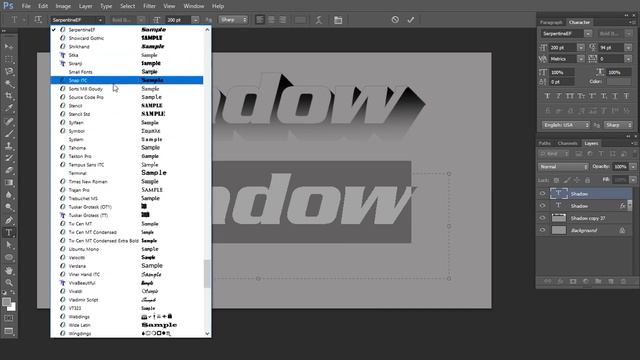The height and width of the screenshot is (360, 640).
Task: Hide the selected top Shadow text layer
Action: pyautogui.click(x=542, y=193)
